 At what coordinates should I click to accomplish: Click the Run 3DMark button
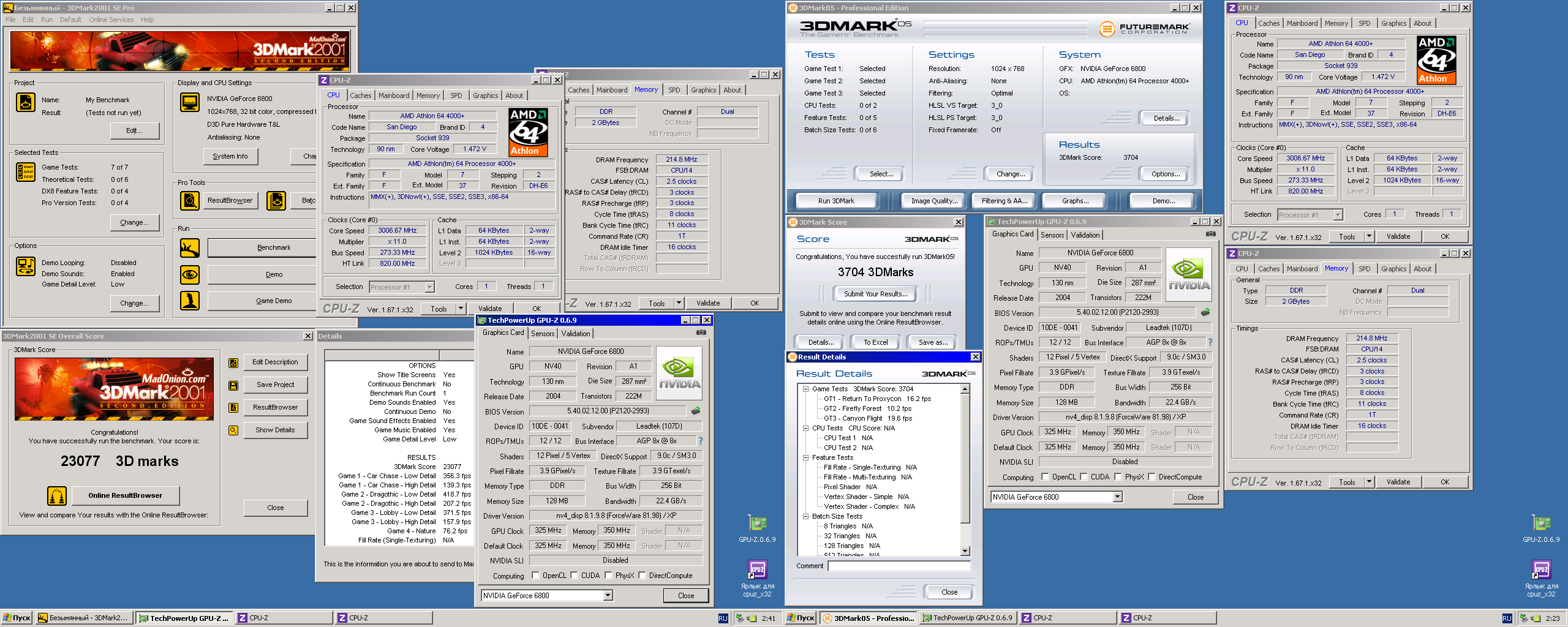(x=836, y=201)
